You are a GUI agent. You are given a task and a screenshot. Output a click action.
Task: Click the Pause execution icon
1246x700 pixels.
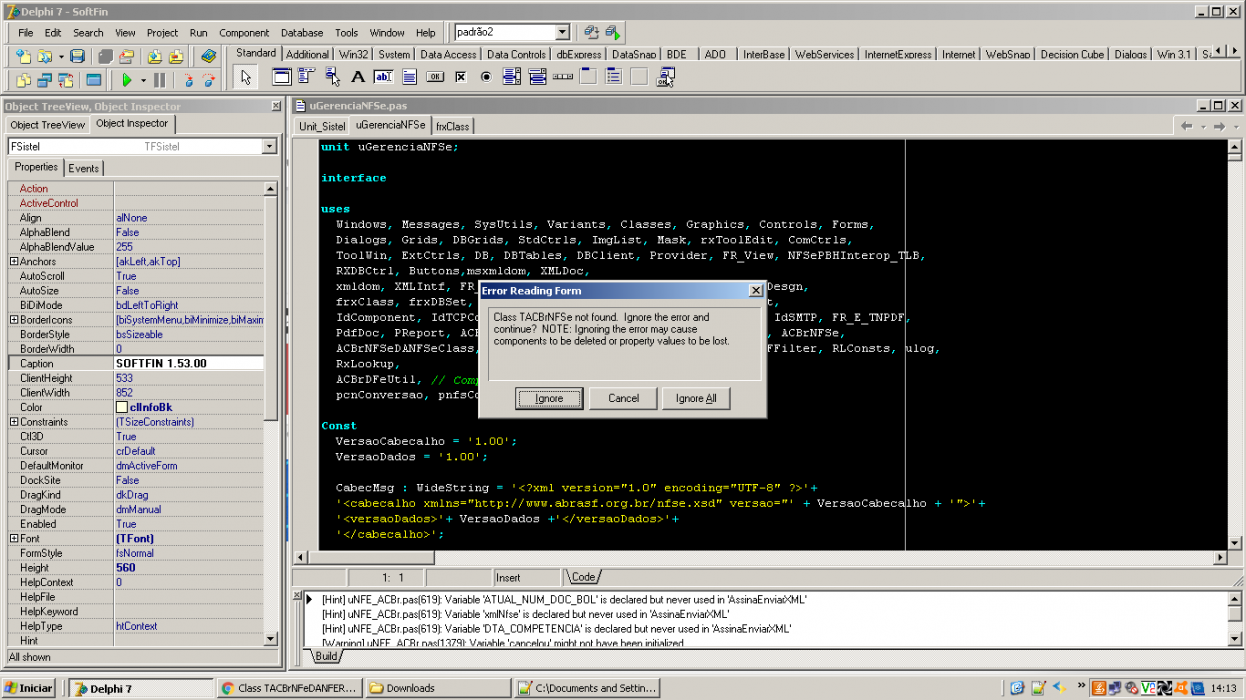click(x=159, y=79)
